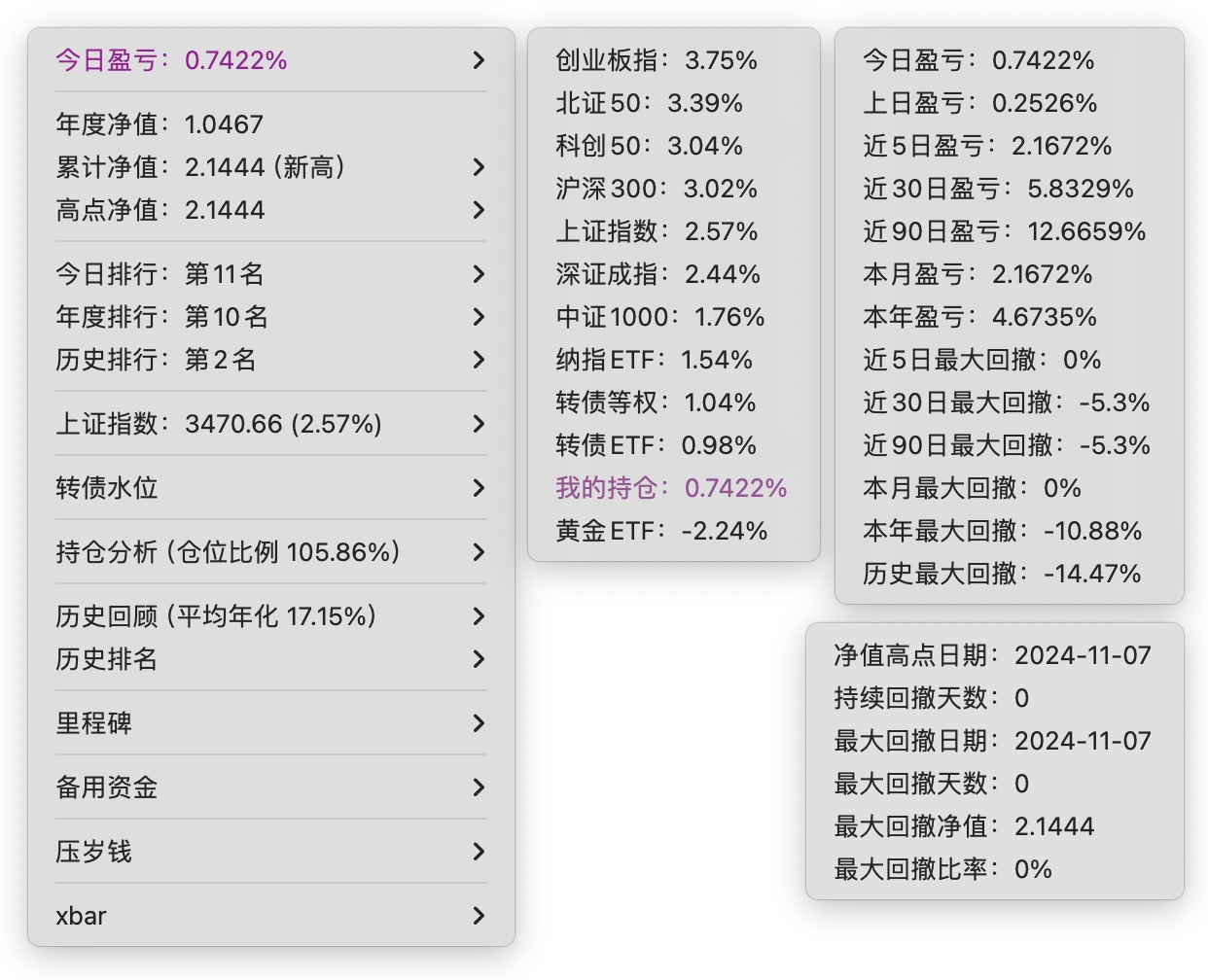Expand the 历史排名 chevron arrow
The height and width of the screenshot is (980, 1208).
[478, 659]
